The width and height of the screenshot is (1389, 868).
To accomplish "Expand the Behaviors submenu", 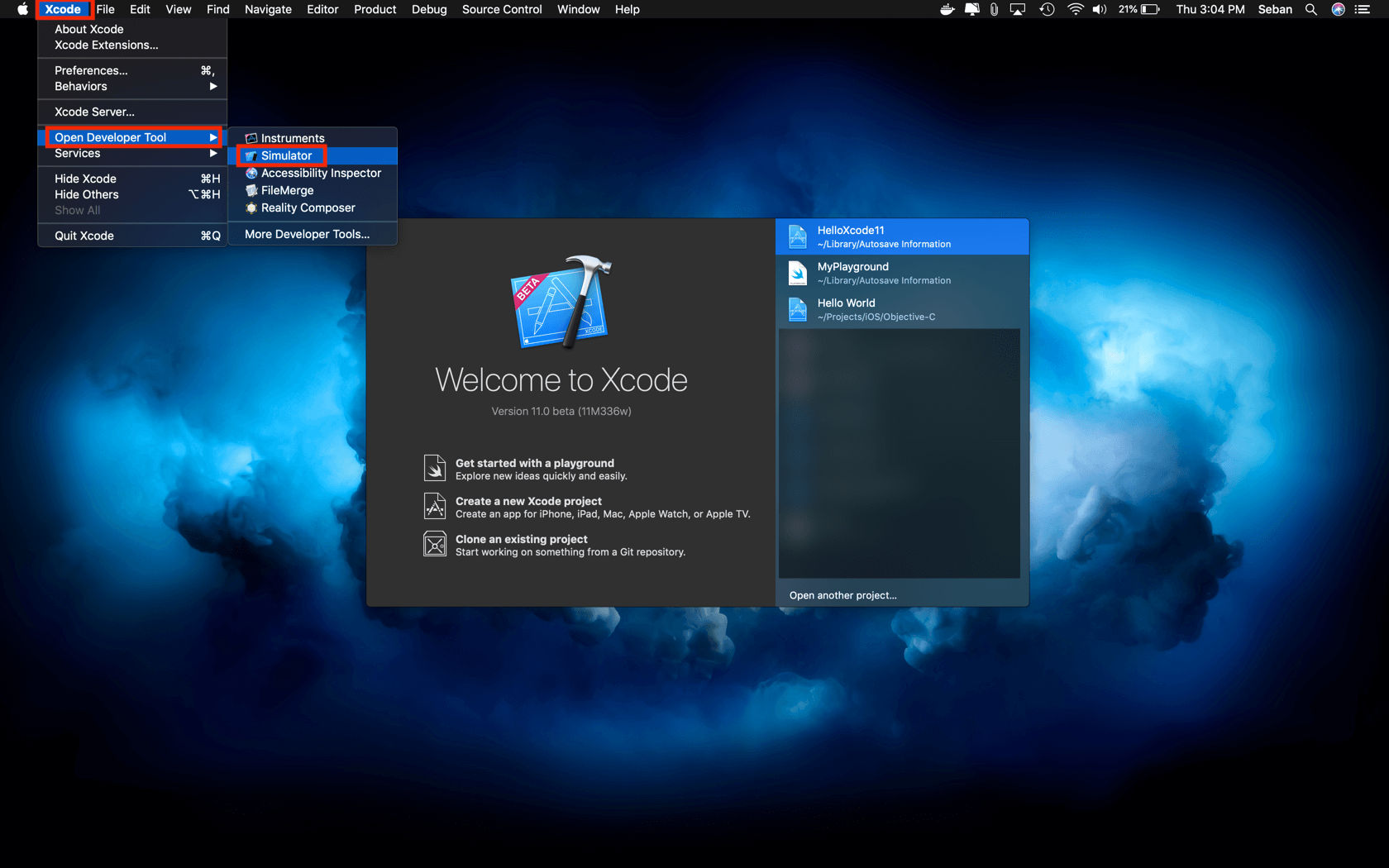I will click(132, 86).
